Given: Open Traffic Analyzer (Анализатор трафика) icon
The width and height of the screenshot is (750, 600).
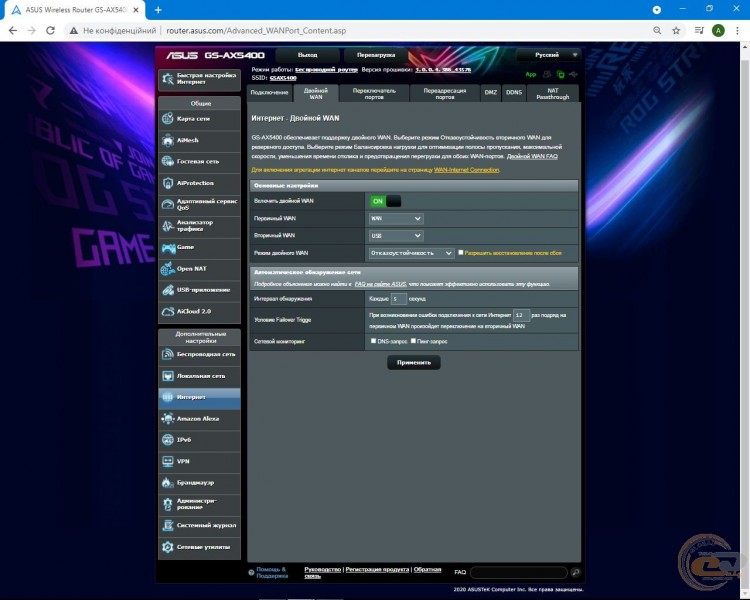Looking at the screenshot, I should (x=167, y=225).
